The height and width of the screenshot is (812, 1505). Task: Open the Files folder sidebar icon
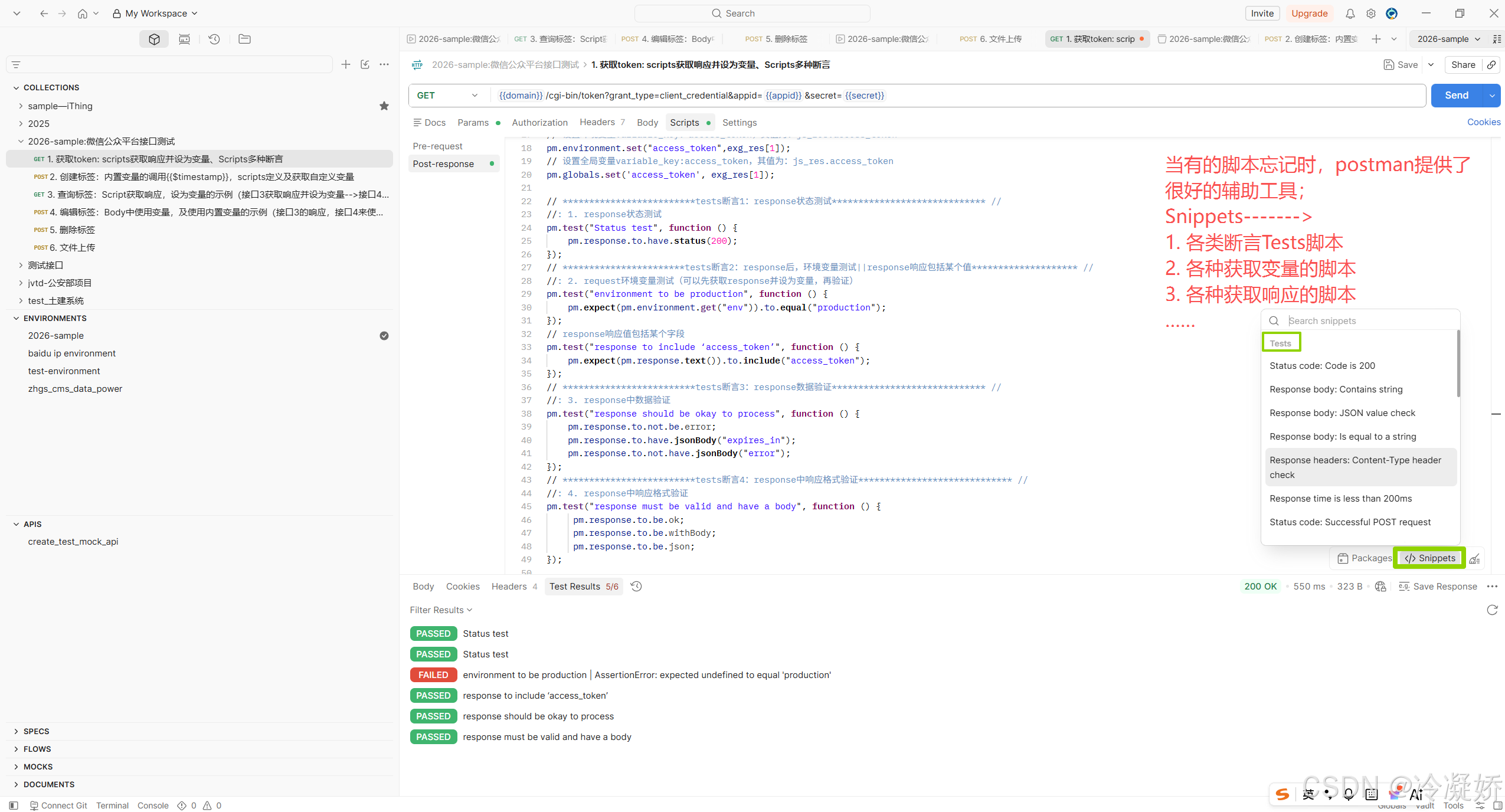pyautogui.click(x=244, y=39)
